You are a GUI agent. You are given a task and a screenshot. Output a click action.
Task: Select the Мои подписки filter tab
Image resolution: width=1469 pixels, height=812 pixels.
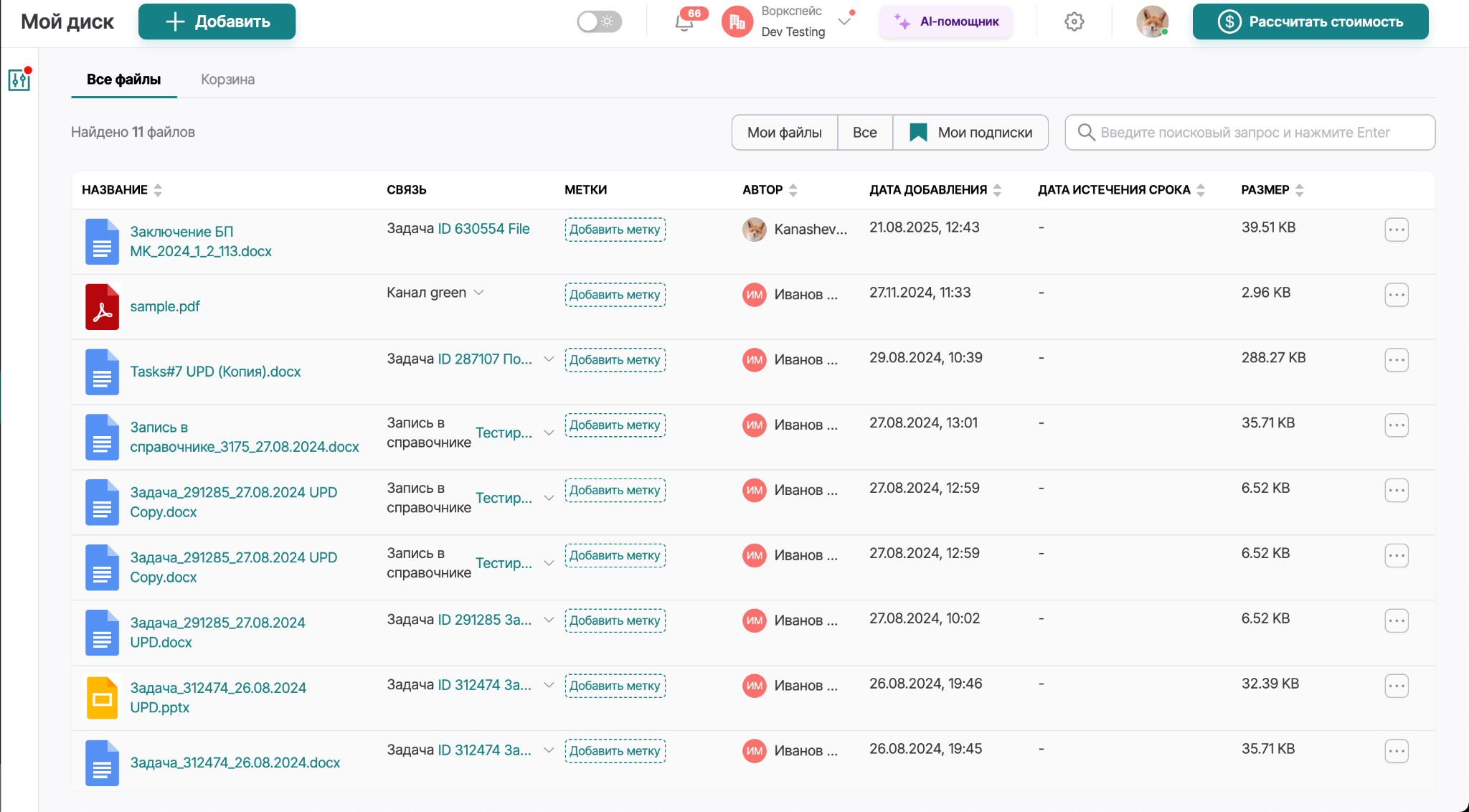click(970, 133)
